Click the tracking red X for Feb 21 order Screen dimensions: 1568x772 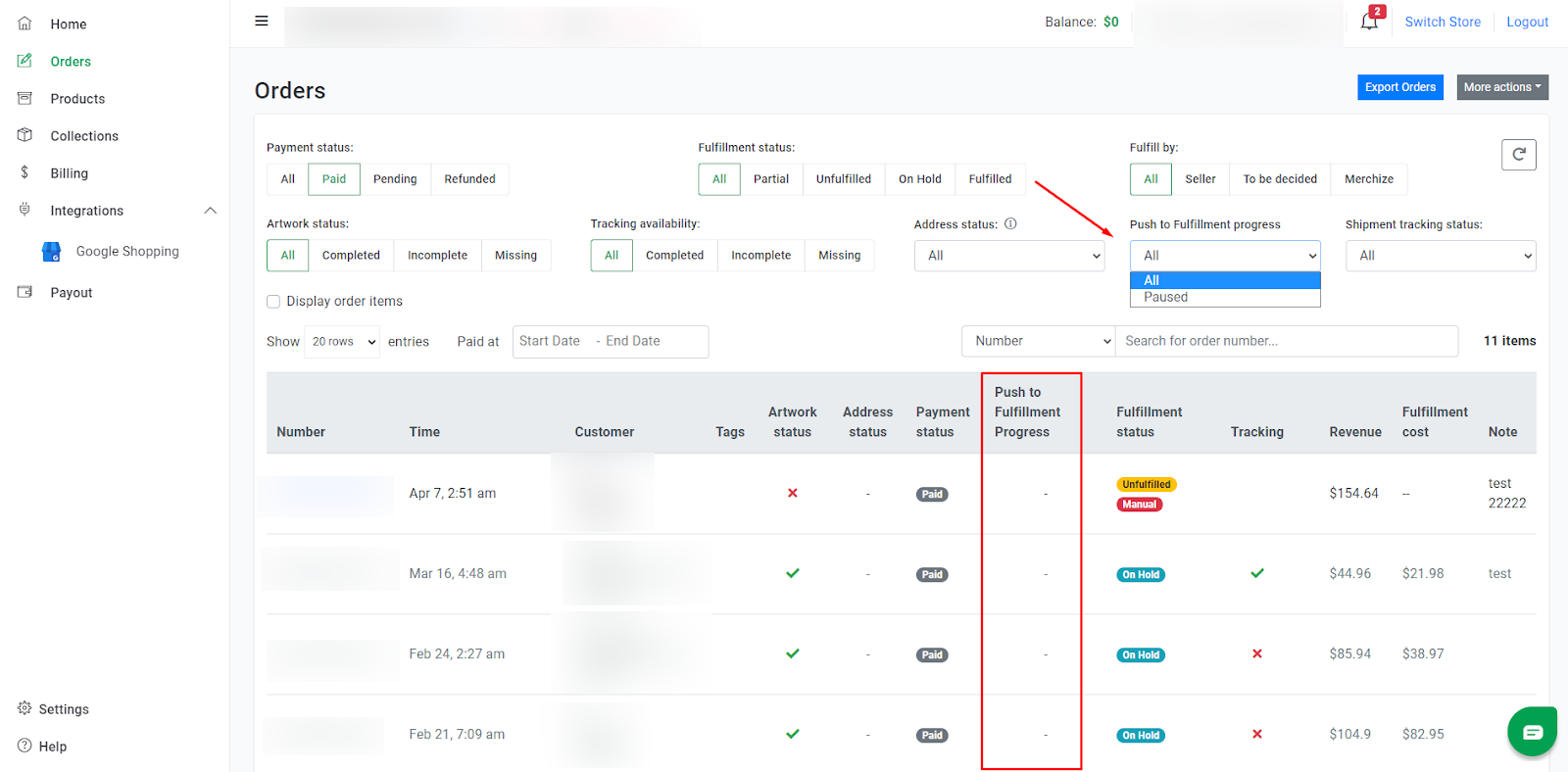[x=1257, y=734]
